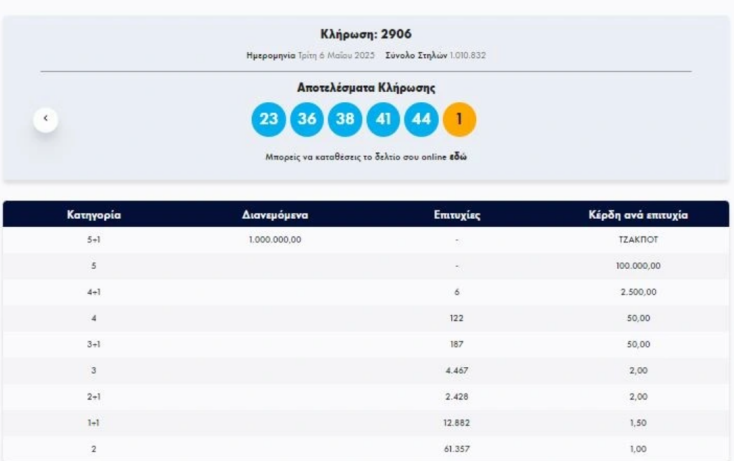Click the "Διανεμόμενα" column header
The height and width of the screenshot is (461, 734).
point(275,215)
